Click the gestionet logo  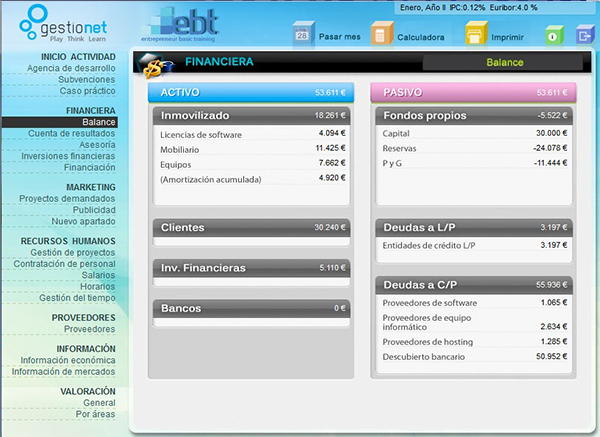[63, 23]
